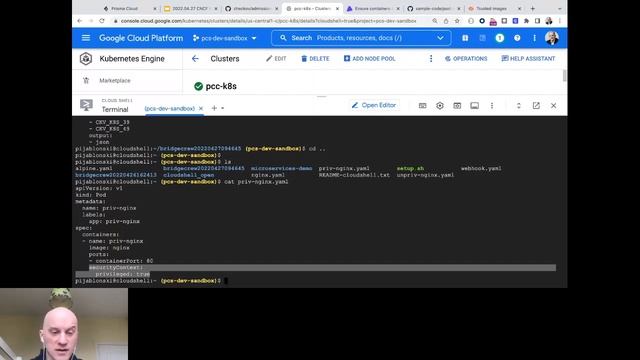Go back with the Clusters arrow
640x360 pixels.
(195, 59)
